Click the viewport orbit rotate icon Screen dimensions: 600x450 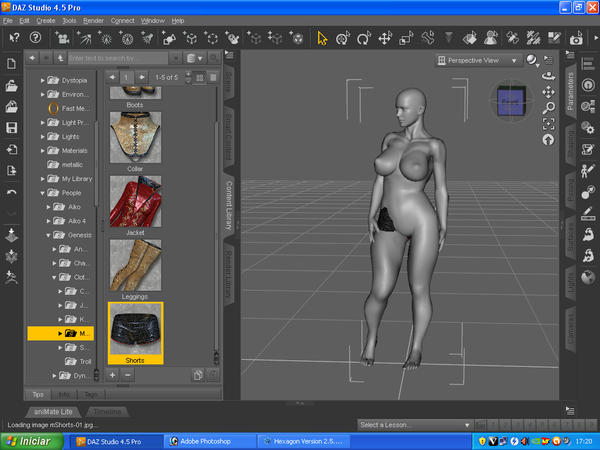[x=548, y=75]
